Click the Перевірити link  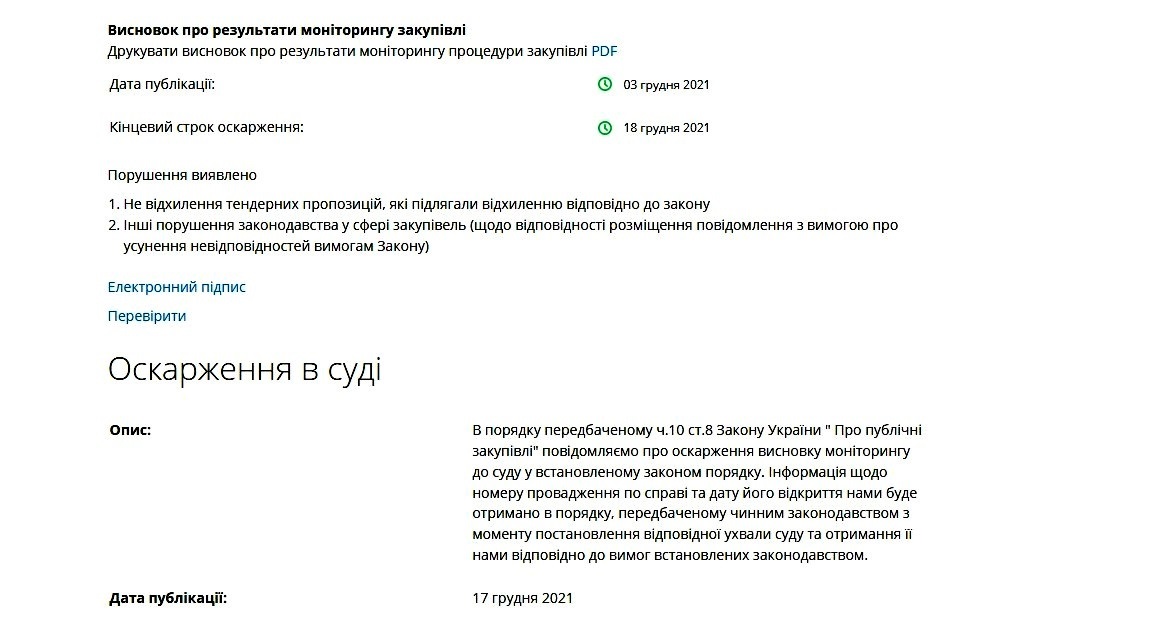(146, 316)
